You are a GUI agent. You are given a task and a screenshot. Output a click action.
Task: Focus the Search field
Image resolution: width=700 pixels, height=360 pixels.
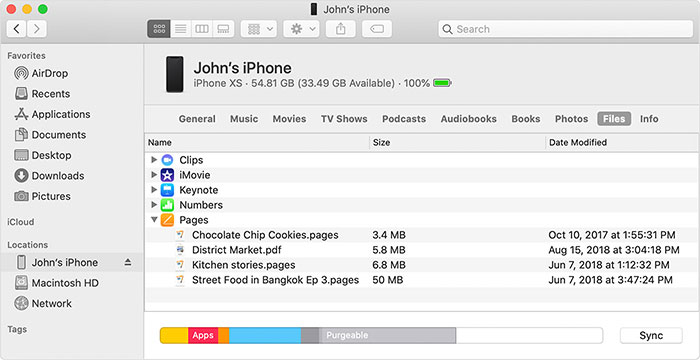566,29
